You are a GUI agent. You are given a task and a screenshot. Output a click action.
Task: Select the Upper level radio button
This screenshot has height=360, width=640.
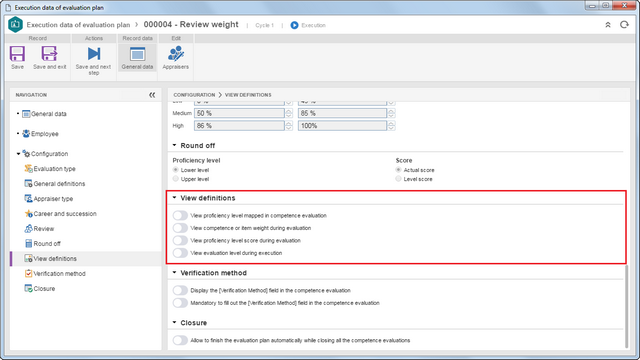[176, 179]
